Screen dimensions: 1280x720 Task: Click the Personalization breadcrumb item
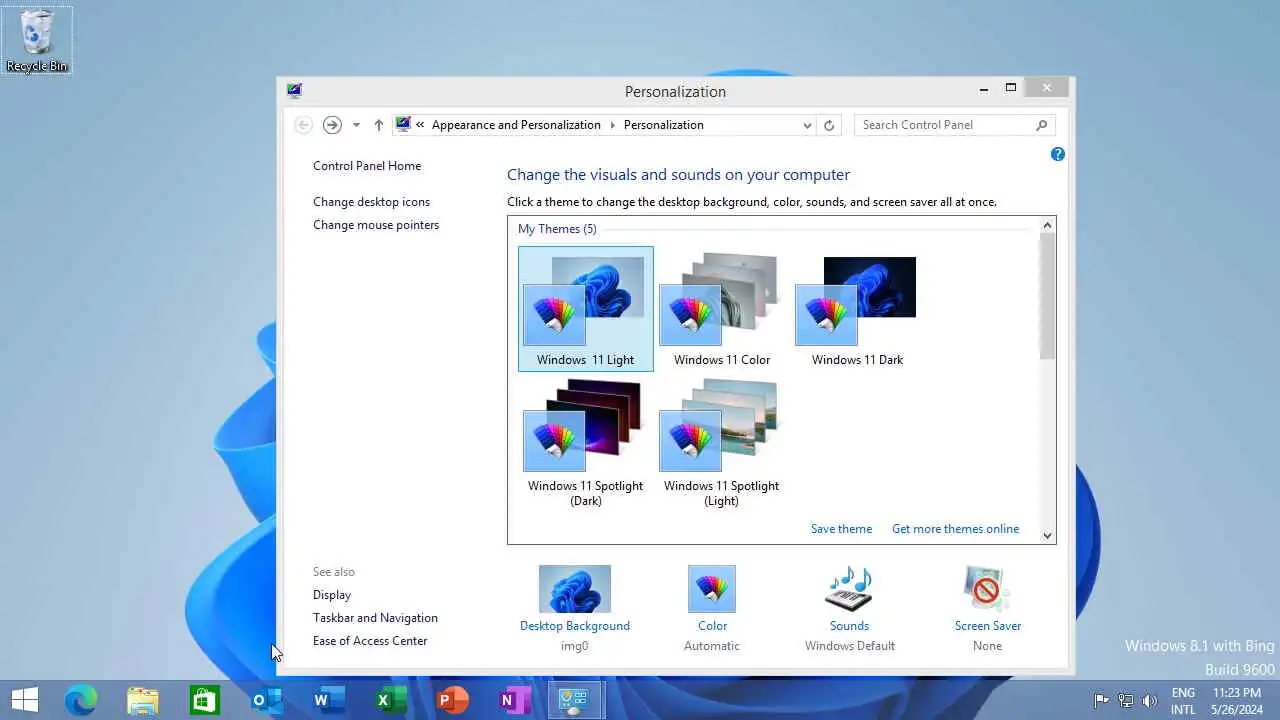point(663,125)
